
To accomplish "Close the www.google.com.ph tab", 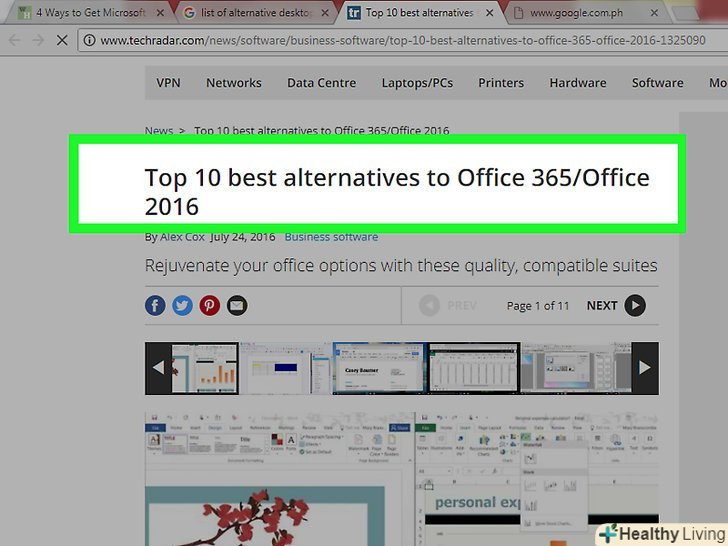I will pyautogui.click(x=654, y=13).
